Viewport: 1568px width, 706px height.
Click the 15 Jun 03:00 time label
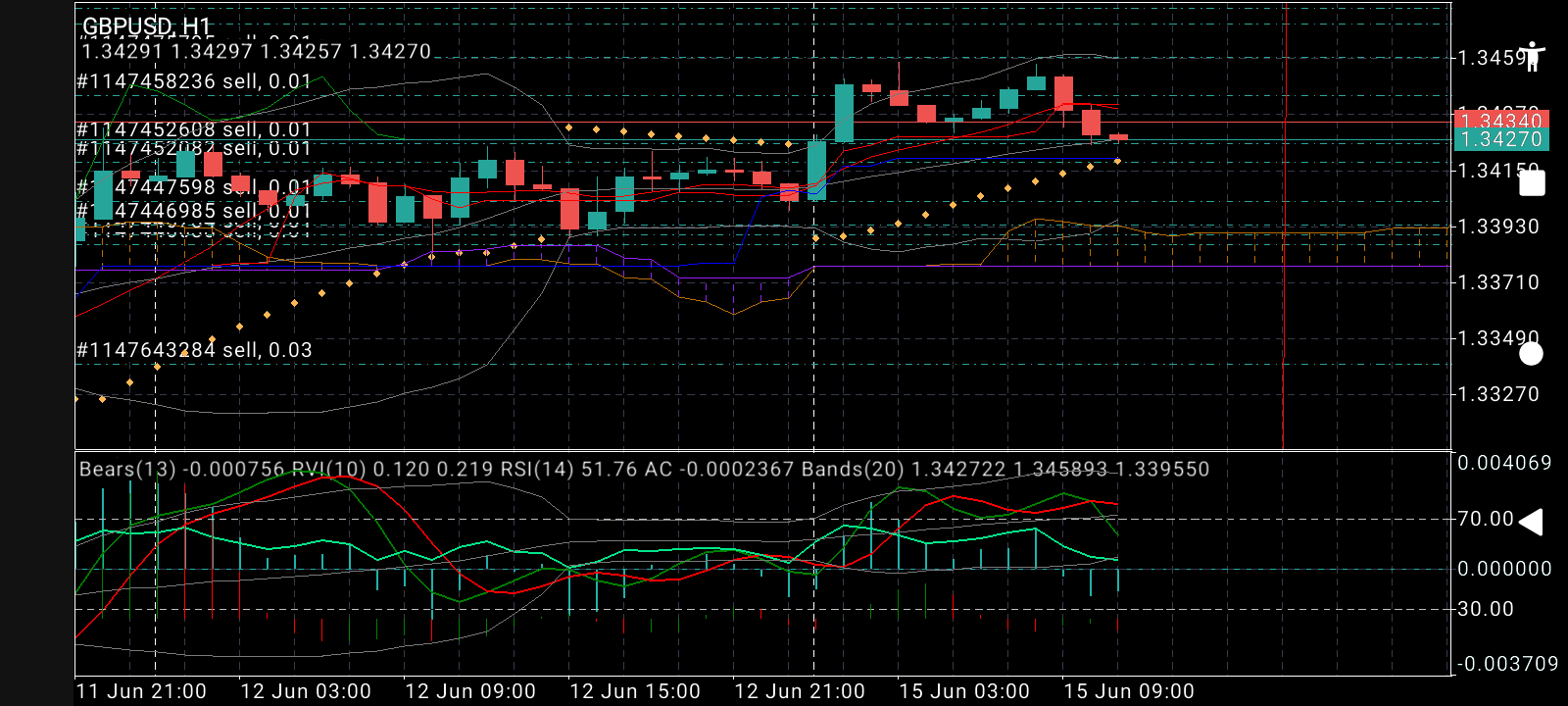(x=964, y=691)
